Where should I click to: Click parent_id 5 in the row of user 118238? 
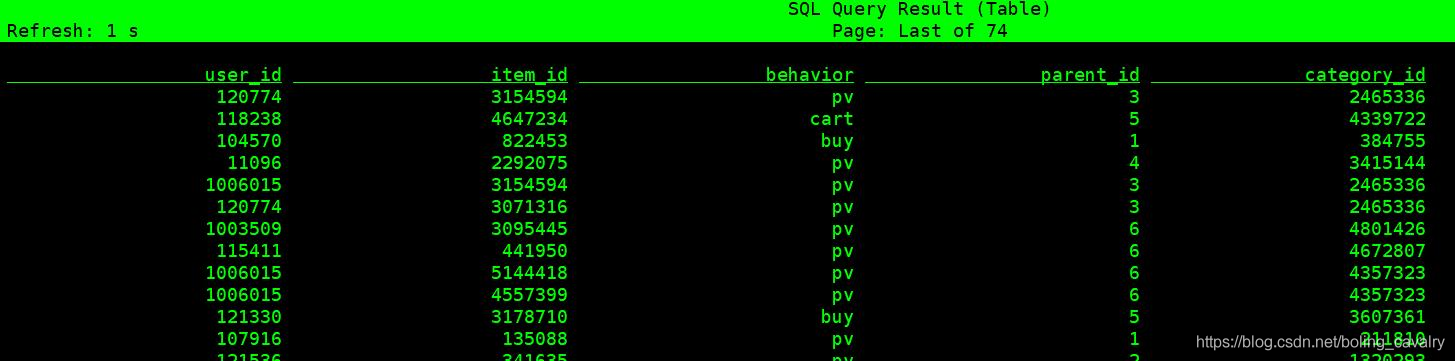pyautogui.click(x=1134, y=119)
